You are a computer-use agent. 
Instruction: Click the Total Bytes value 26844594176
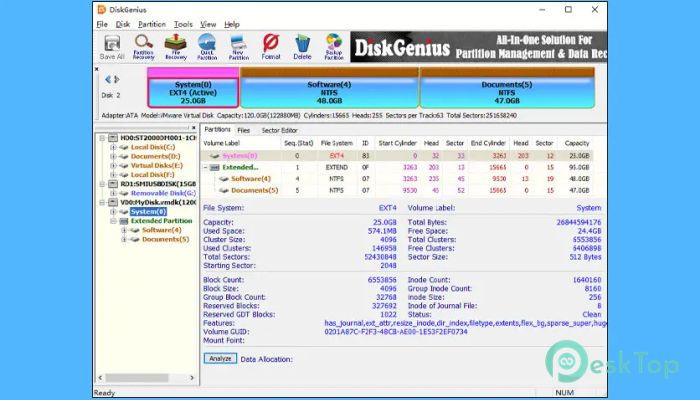click(579, 222)
